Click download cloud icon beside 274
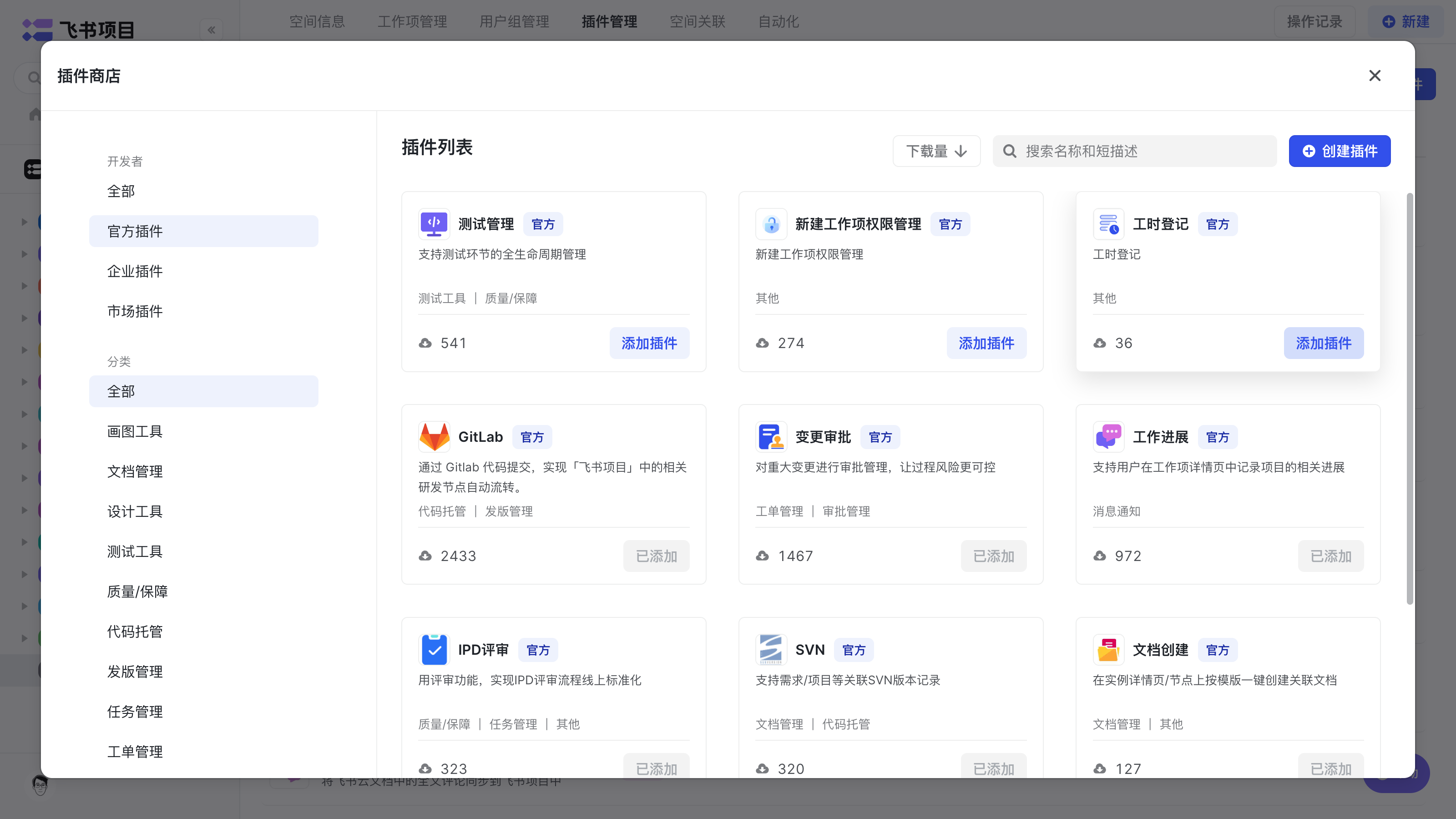1456x819 pixels. 763,343
